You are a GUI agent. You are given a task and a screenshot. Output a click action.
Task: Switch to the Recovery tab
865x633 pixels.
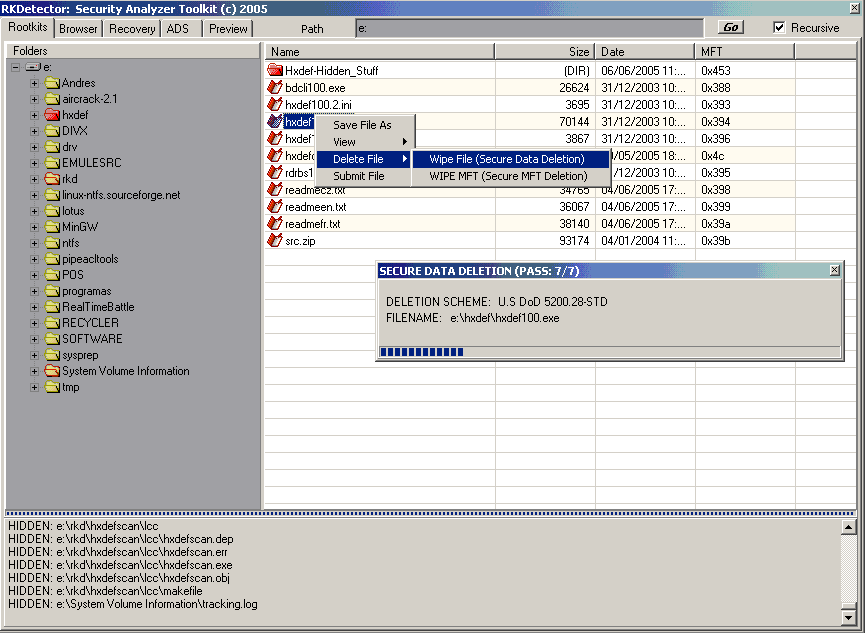(132, 29)
